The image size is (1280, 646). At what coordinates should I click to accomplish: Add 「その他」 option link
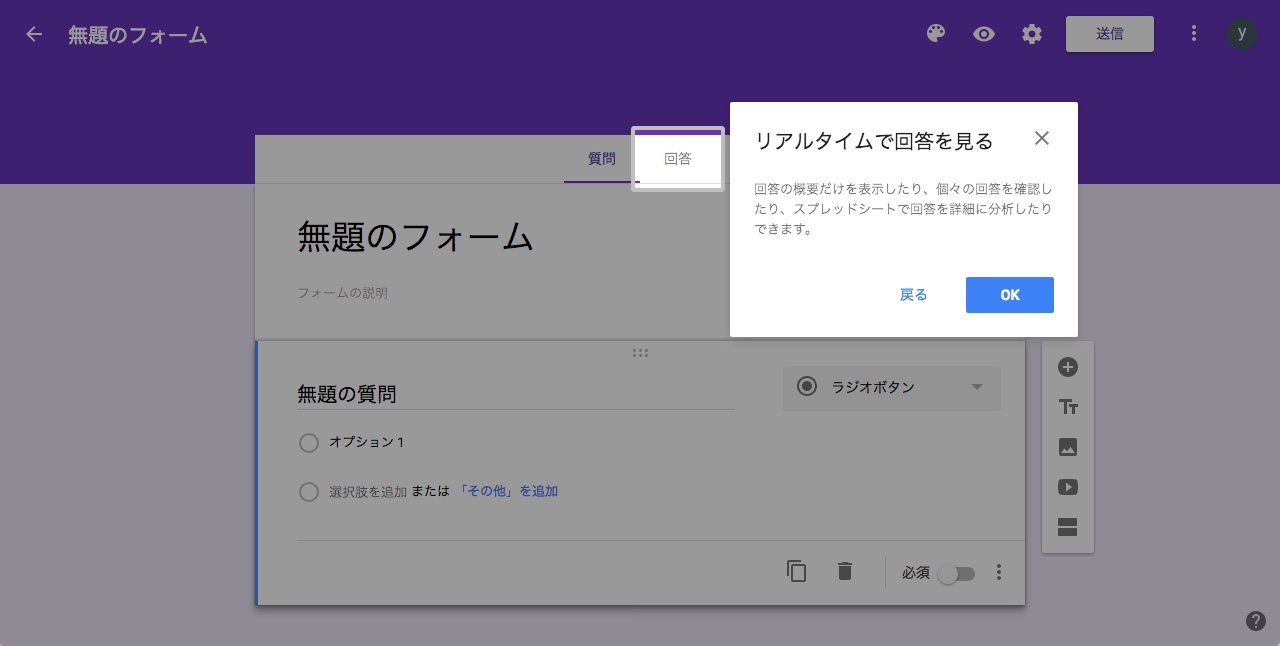pos(508,492)
